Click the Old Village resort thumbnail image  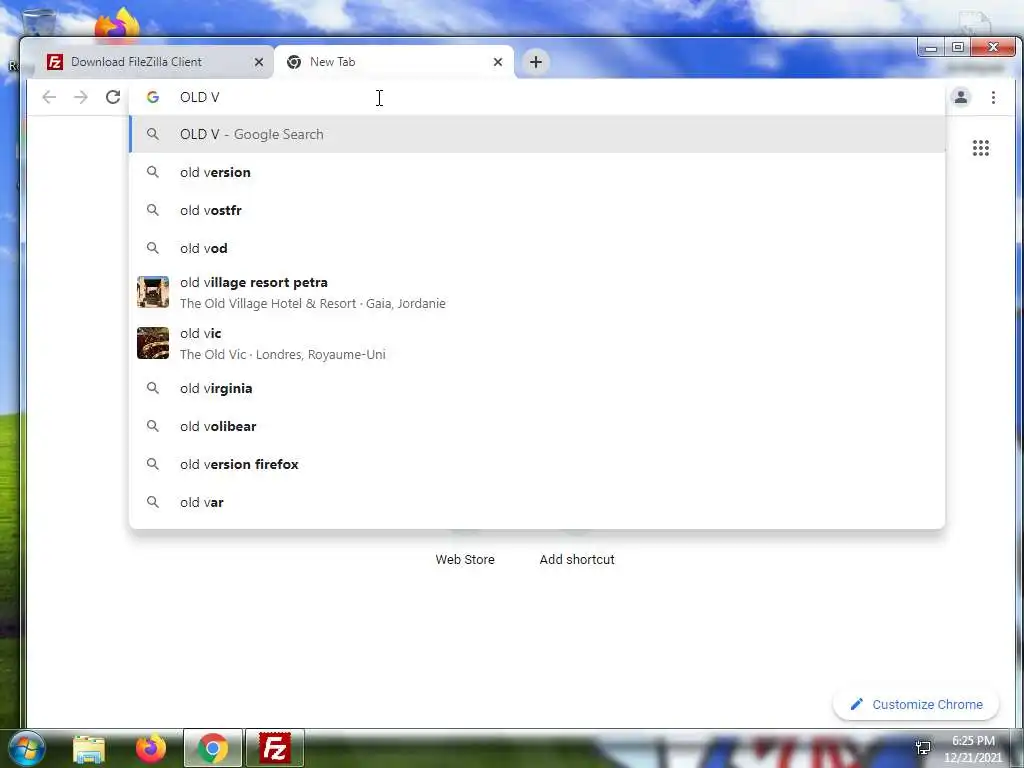coord(153,292)
